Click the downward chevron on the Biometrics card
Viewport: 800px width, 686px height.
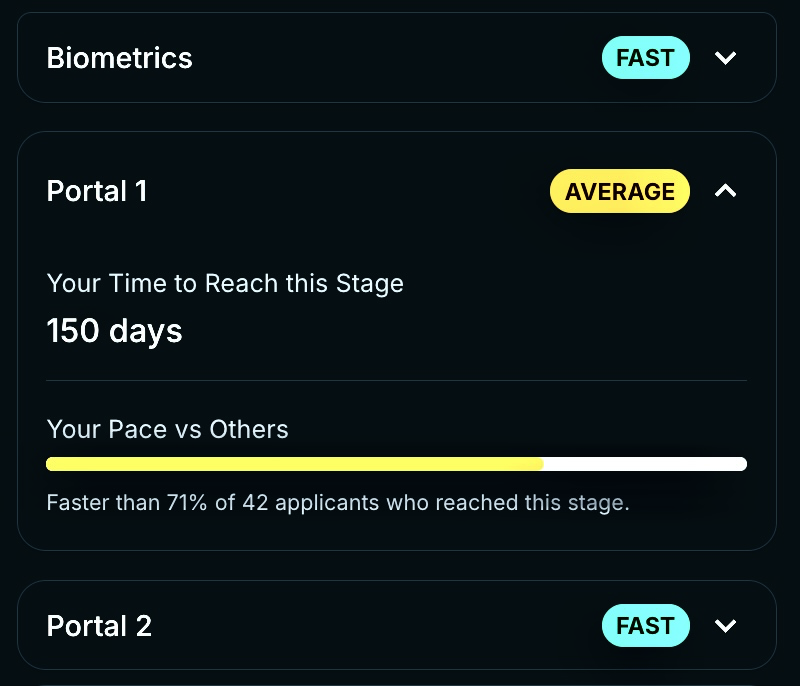click(726, 58)
